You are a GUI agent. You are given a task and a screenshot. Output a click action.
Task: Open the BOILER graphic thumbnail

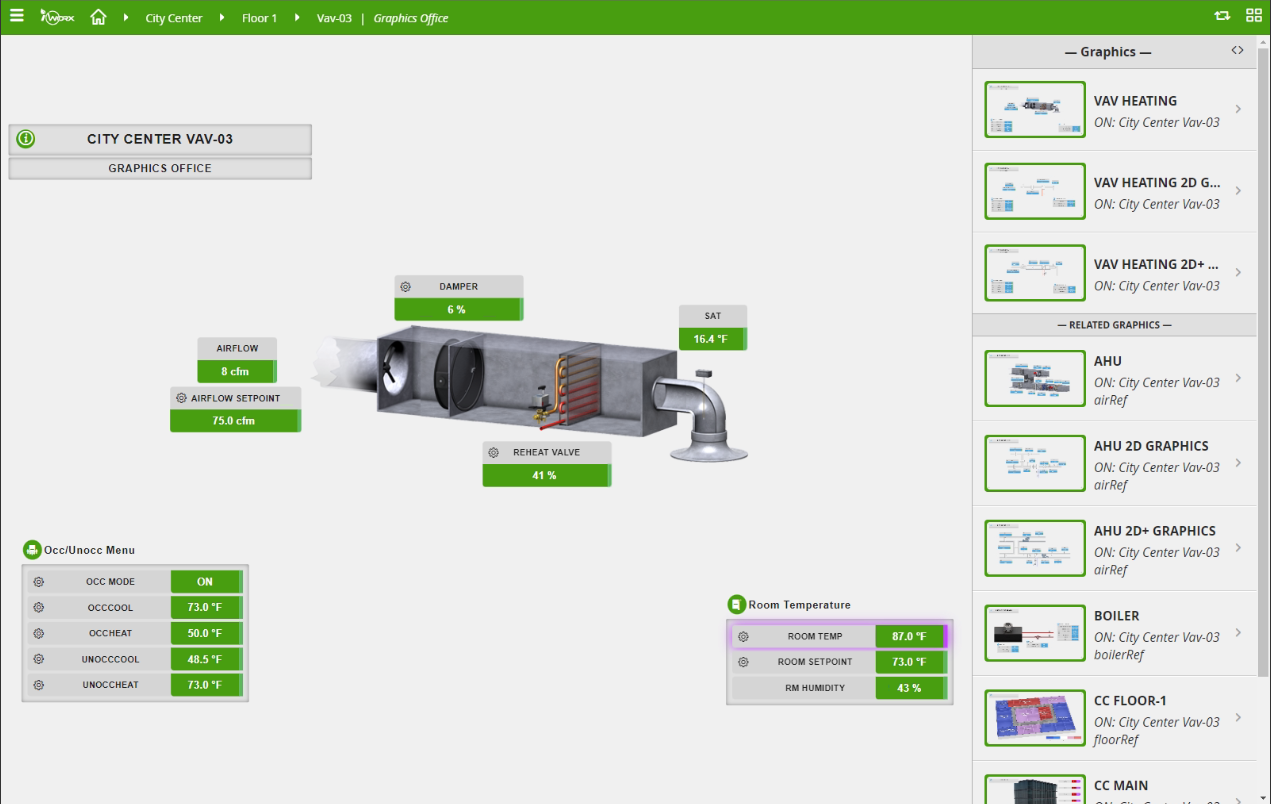click(x=1035, y=633)
